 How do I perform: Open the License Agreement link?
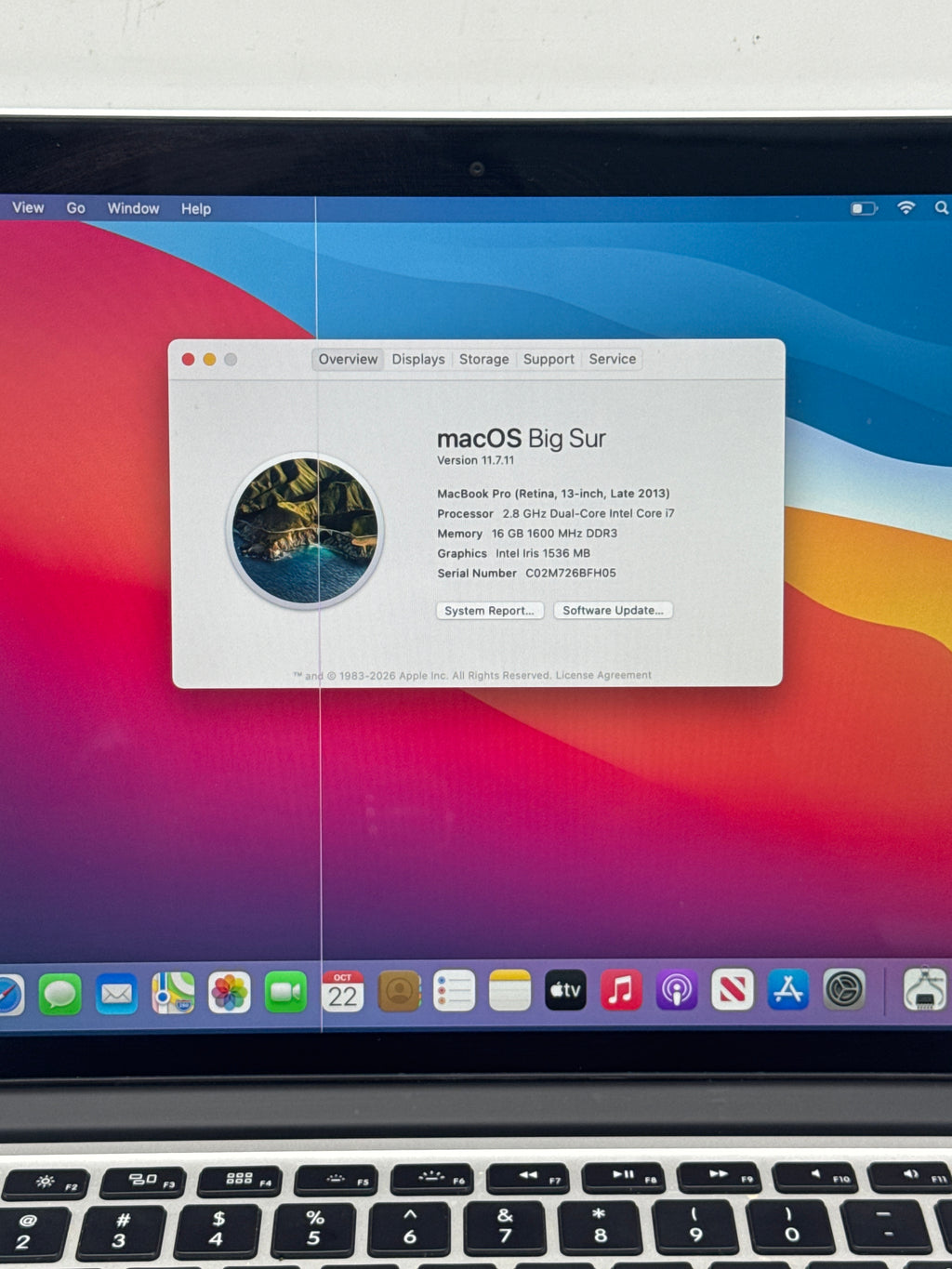(603, 676)
